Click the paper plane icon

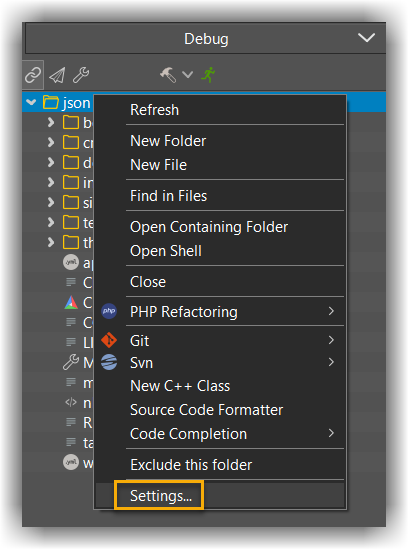point(57,75)
